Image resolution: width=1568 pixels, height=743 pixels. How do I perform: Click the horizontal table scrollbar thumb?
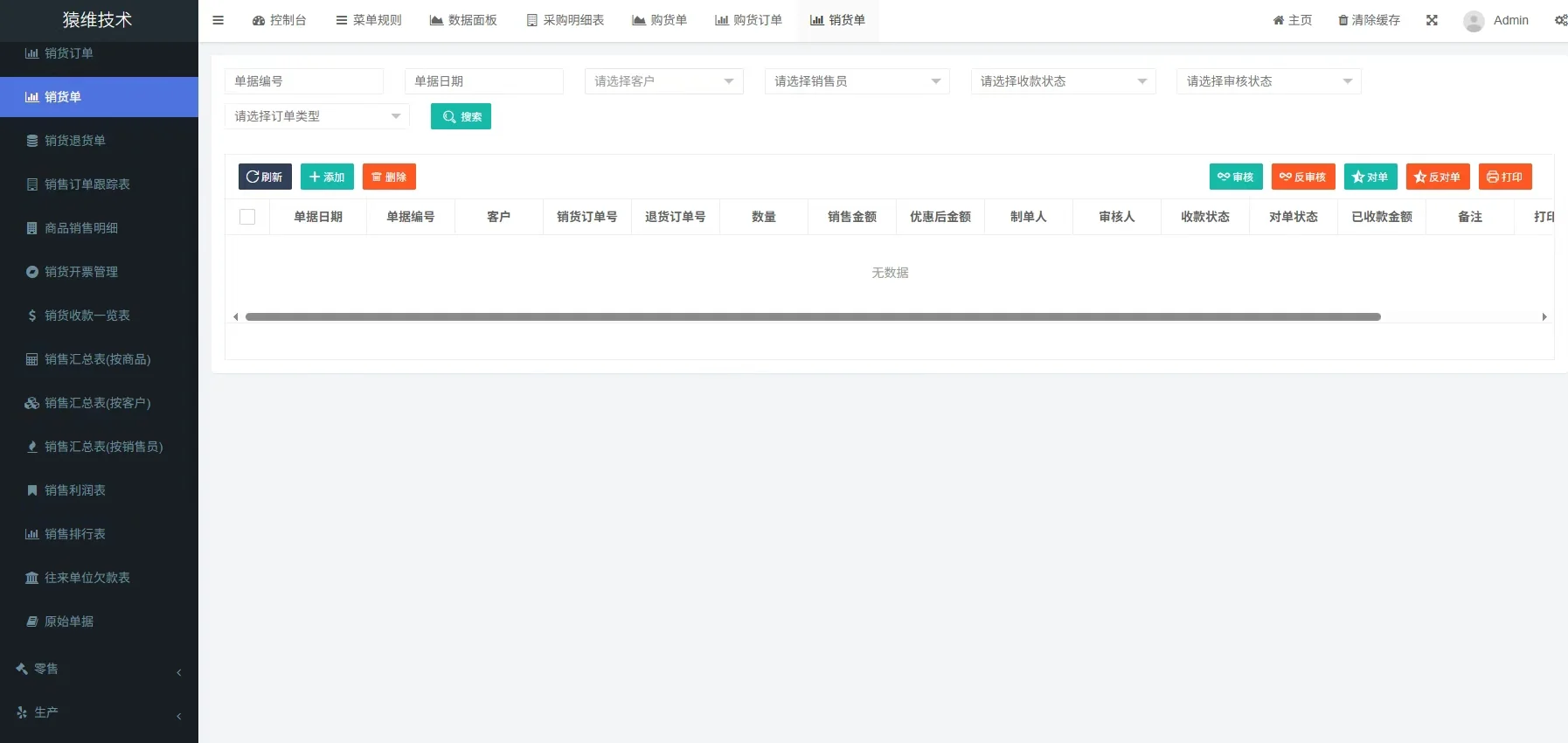813,317
